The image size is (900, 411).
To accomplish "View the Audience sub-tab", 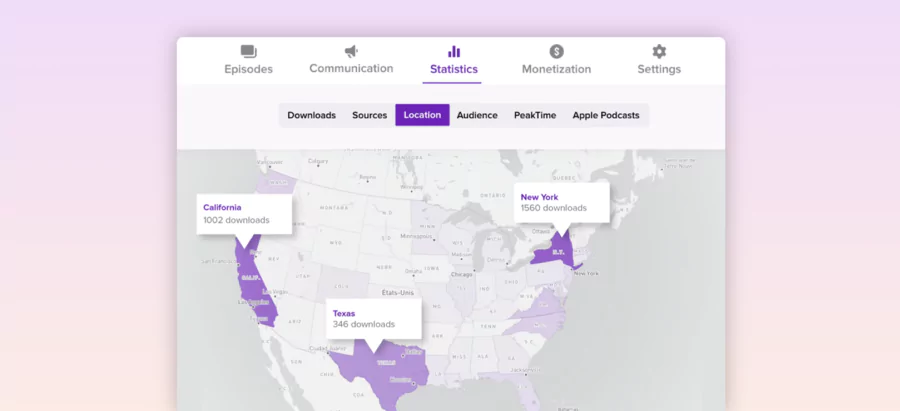I will 477,115.
